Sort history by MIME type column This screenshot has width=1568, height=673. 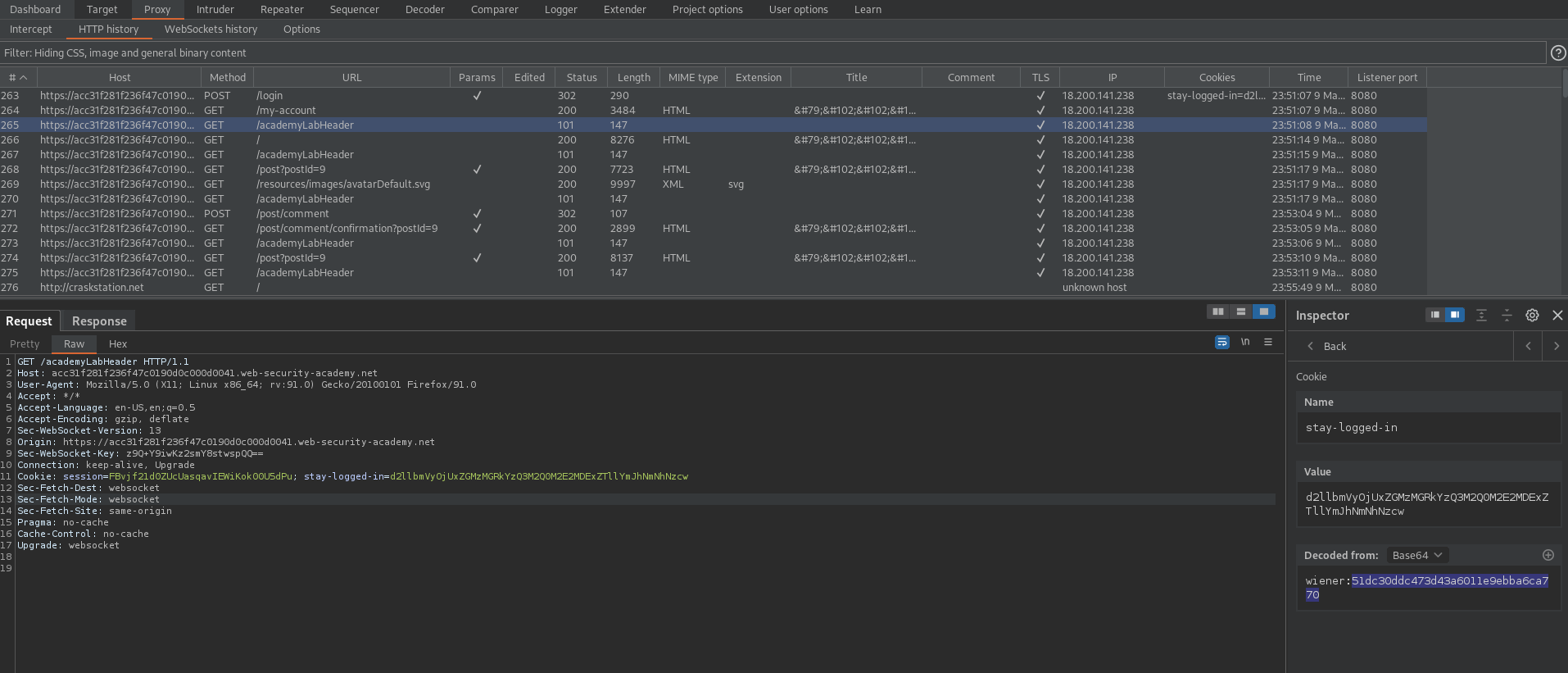pos(693,77)
